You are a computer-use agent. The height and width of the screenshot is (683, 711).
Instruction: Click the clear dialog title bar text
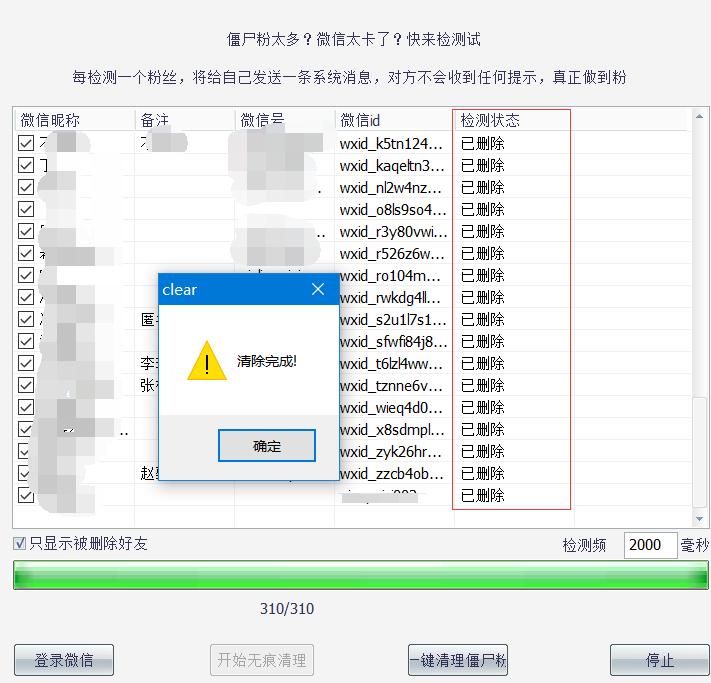(180, 289)
